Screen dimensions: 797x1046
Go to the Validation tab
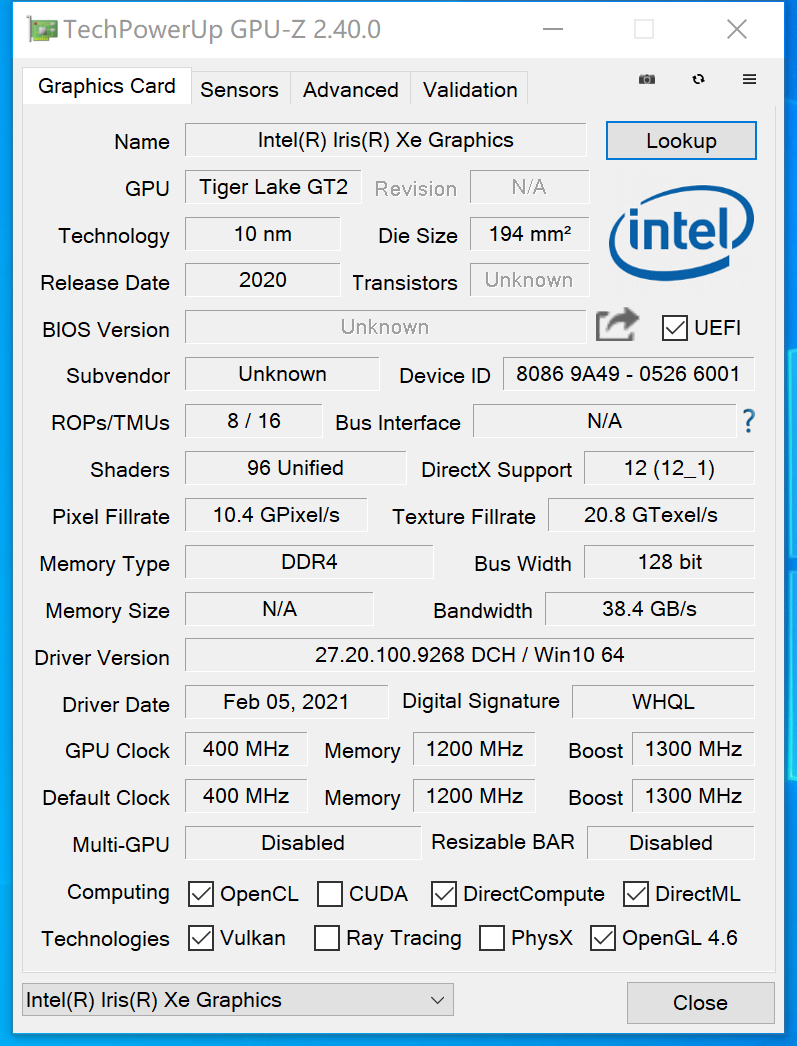click(470, 89)
